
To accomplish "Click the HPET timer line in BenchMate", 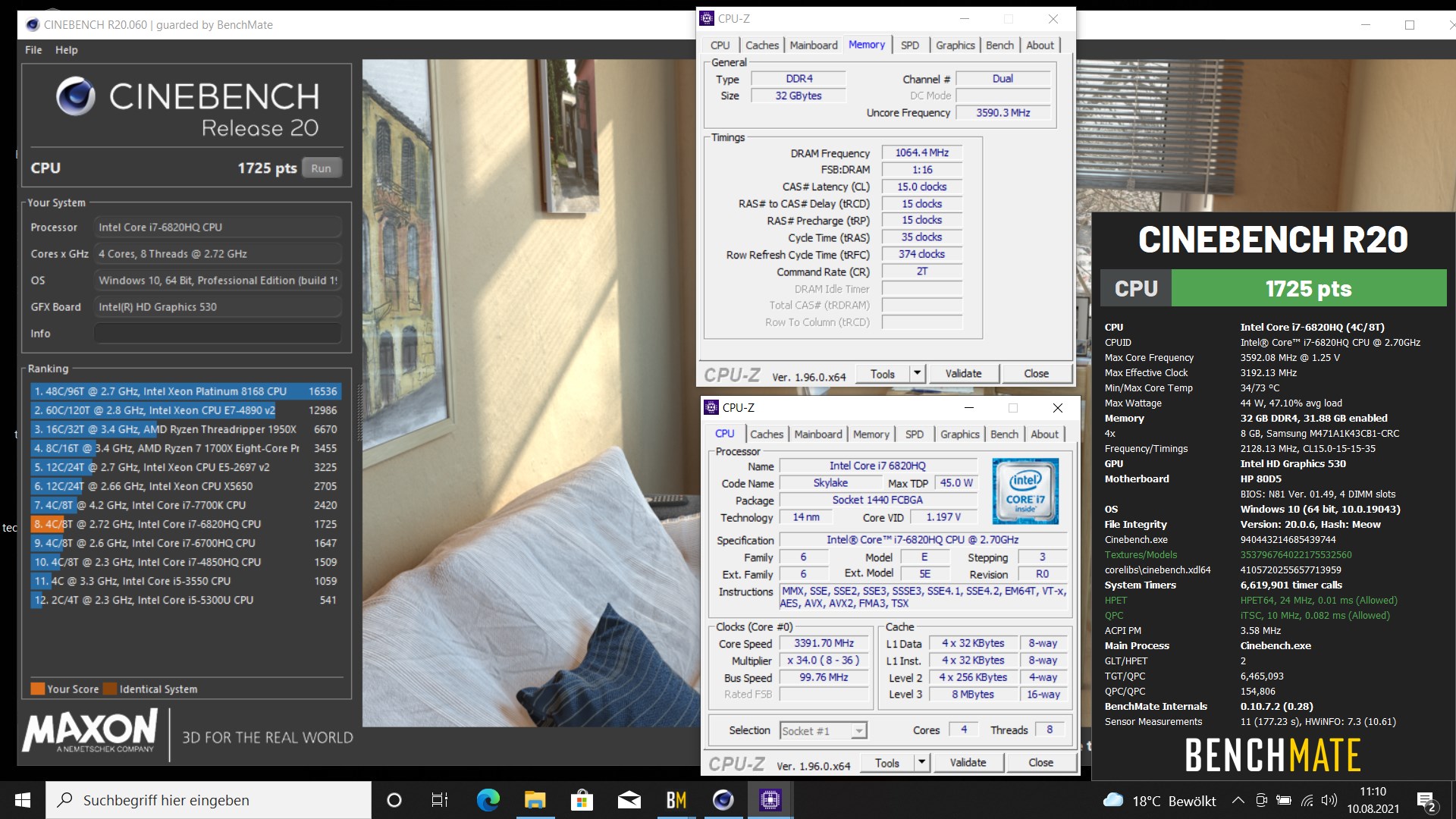I will pyautogui.click(x=1251, y=600).
